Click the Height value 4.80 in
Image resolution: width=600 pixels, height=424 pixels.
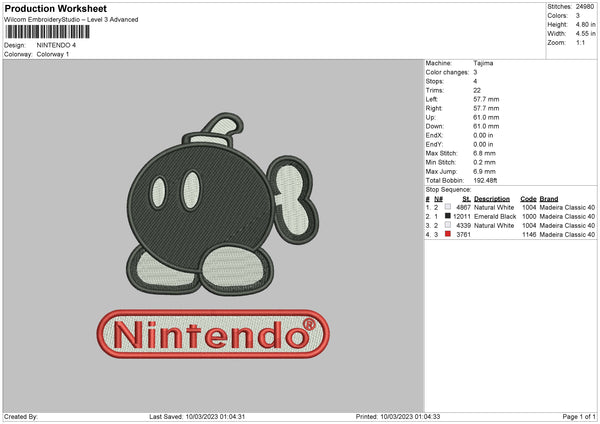coord(585,24)
